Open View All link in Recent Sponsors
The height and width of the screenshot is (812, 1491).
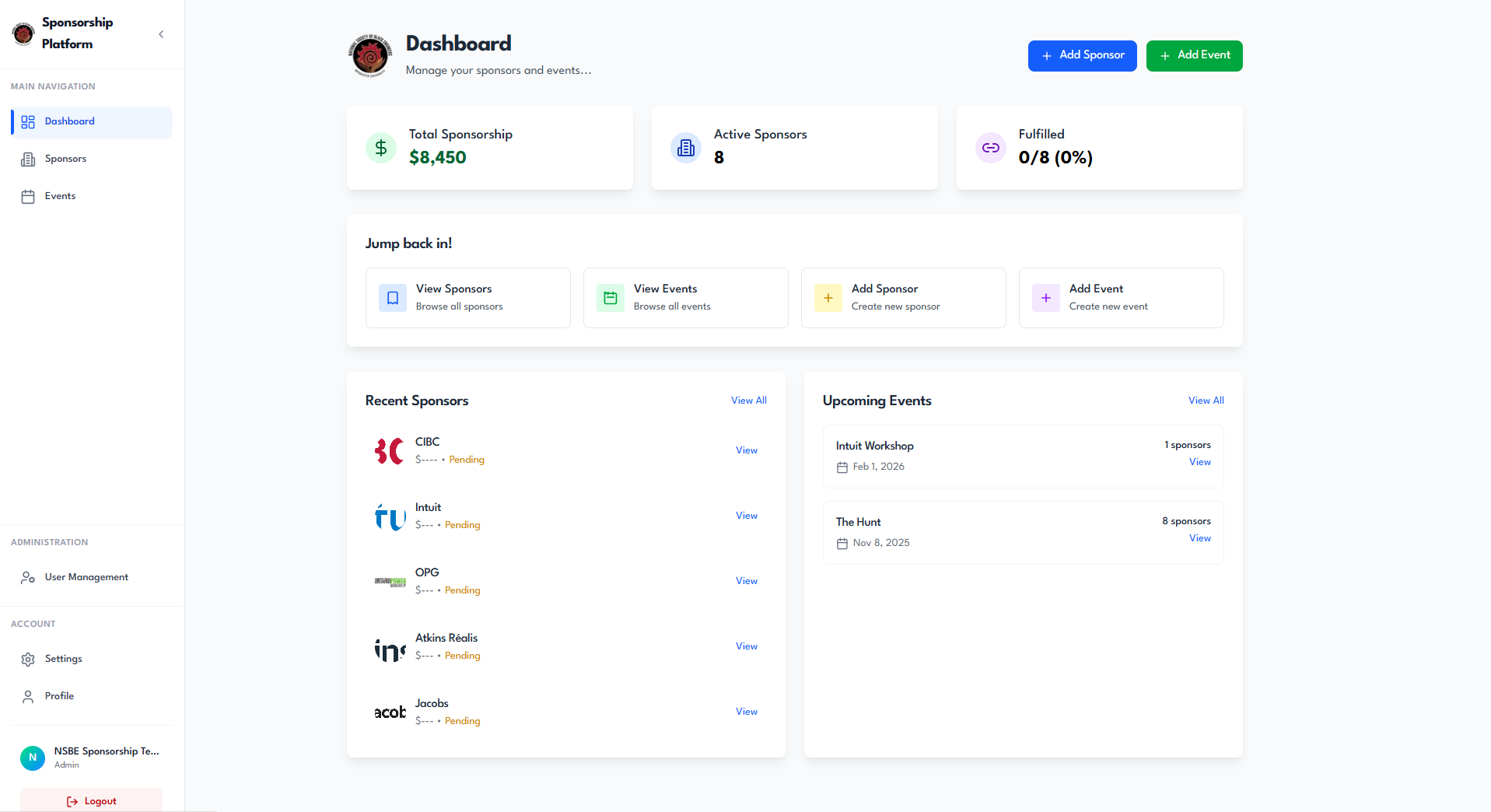pyautogui.click(x=748, y=401)
